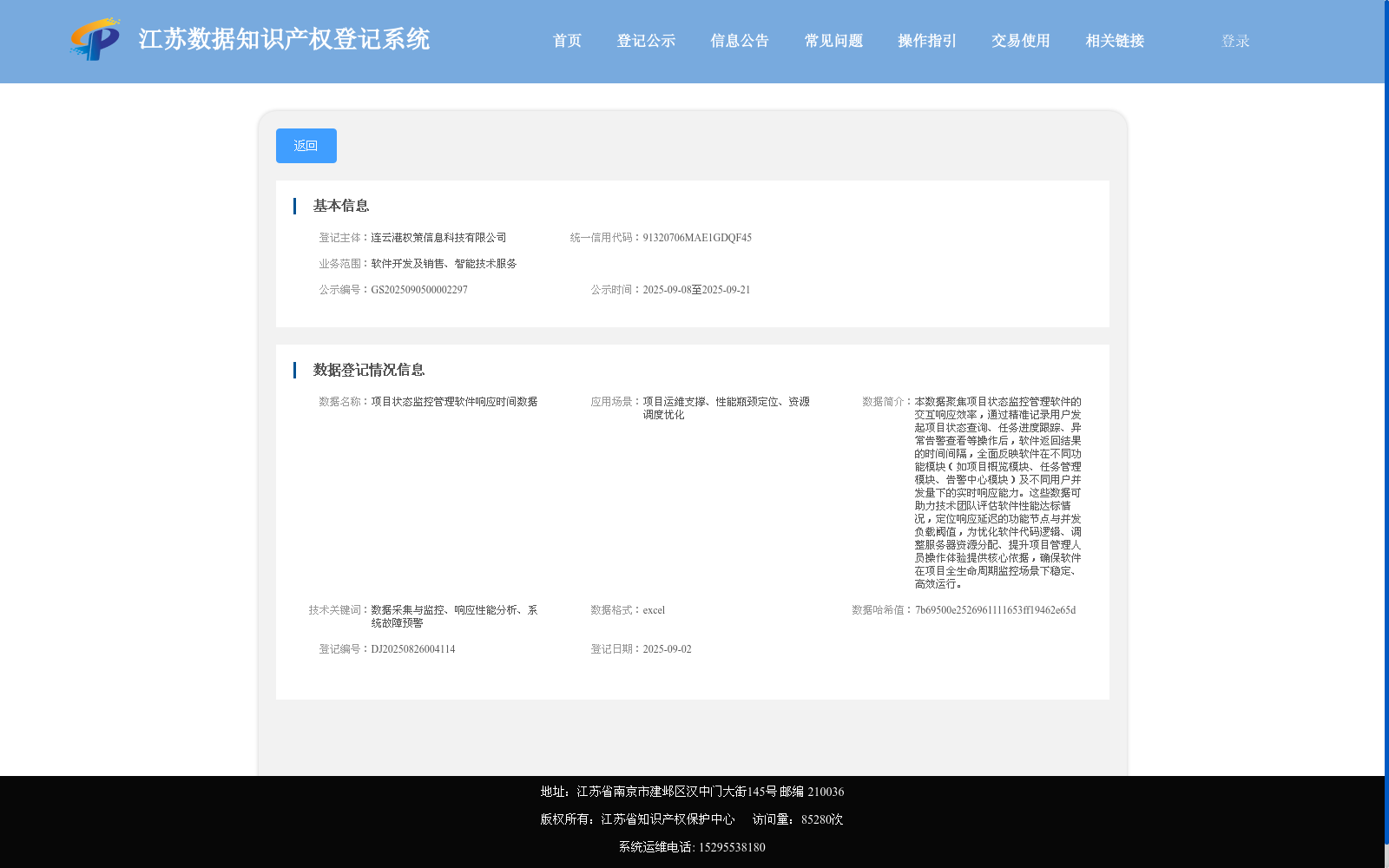Select registration date 2025-09-02
Viewport: 1389px width, 868px height.
pyautogui.click(x=667, y=649)
